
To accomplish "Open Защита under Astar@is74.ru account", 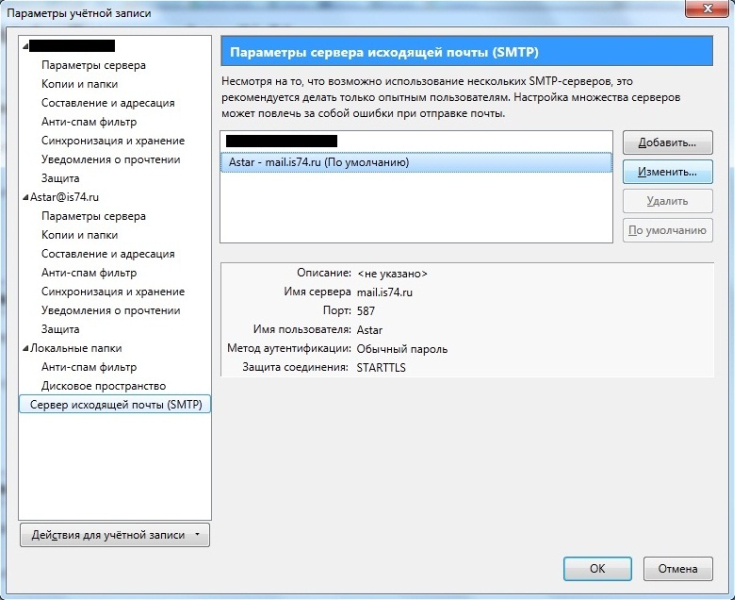I will coord(60,329).
